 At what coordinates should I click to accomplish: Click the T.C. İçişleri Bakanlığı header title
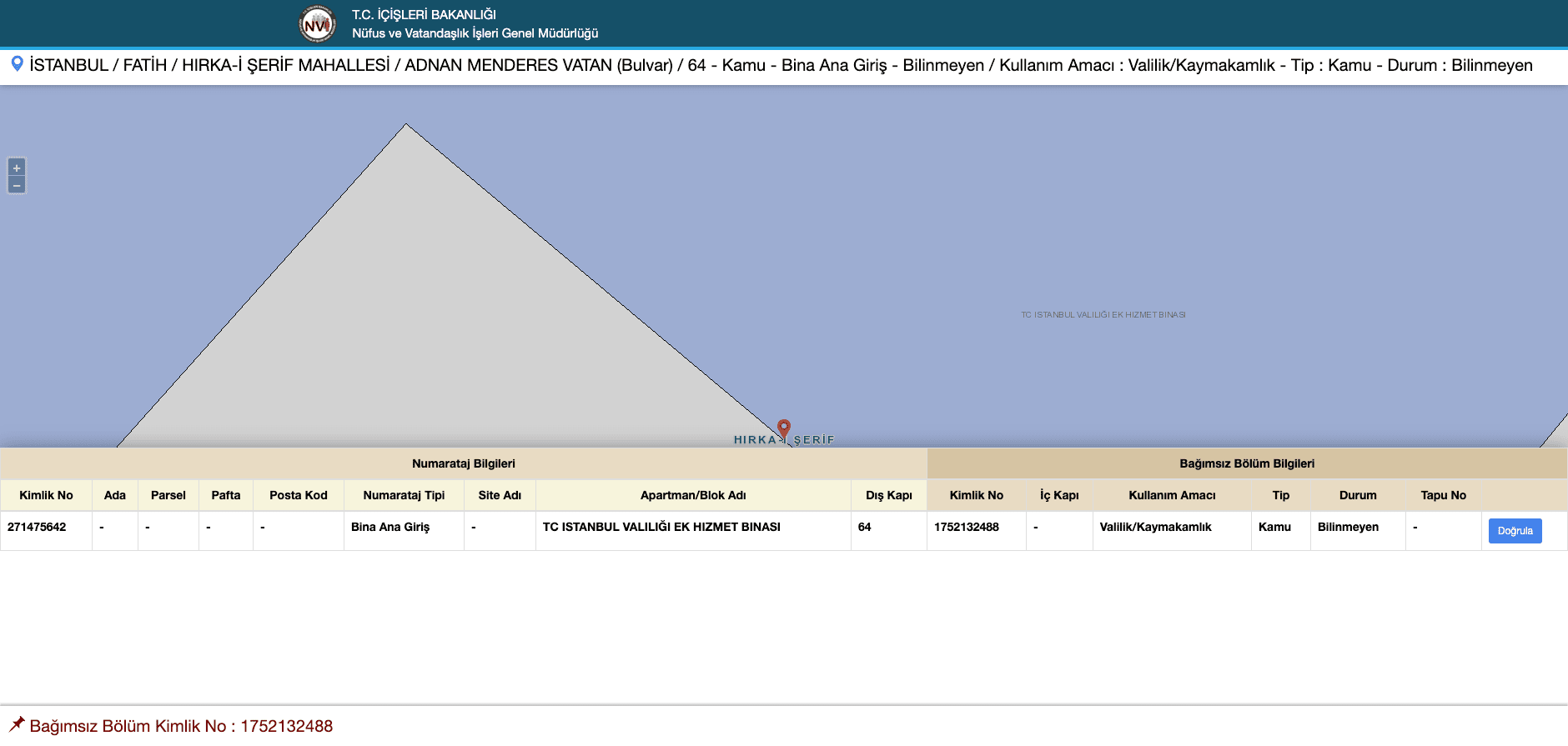(424, 14)
